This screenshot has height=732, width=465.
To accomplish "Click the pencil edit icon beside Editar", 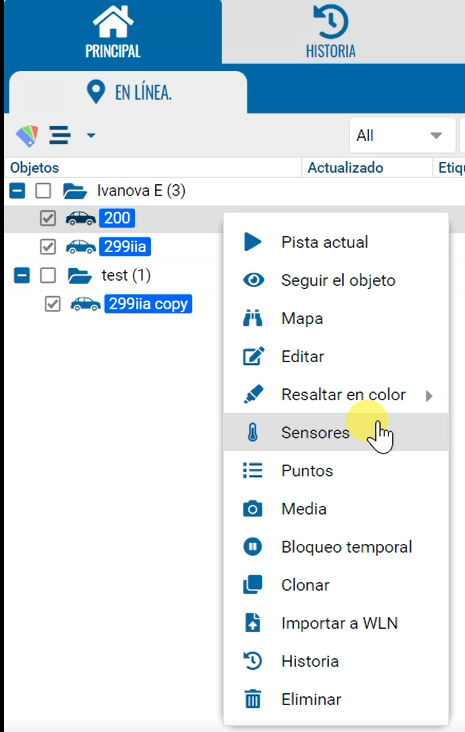I will [x=253, y=356].
